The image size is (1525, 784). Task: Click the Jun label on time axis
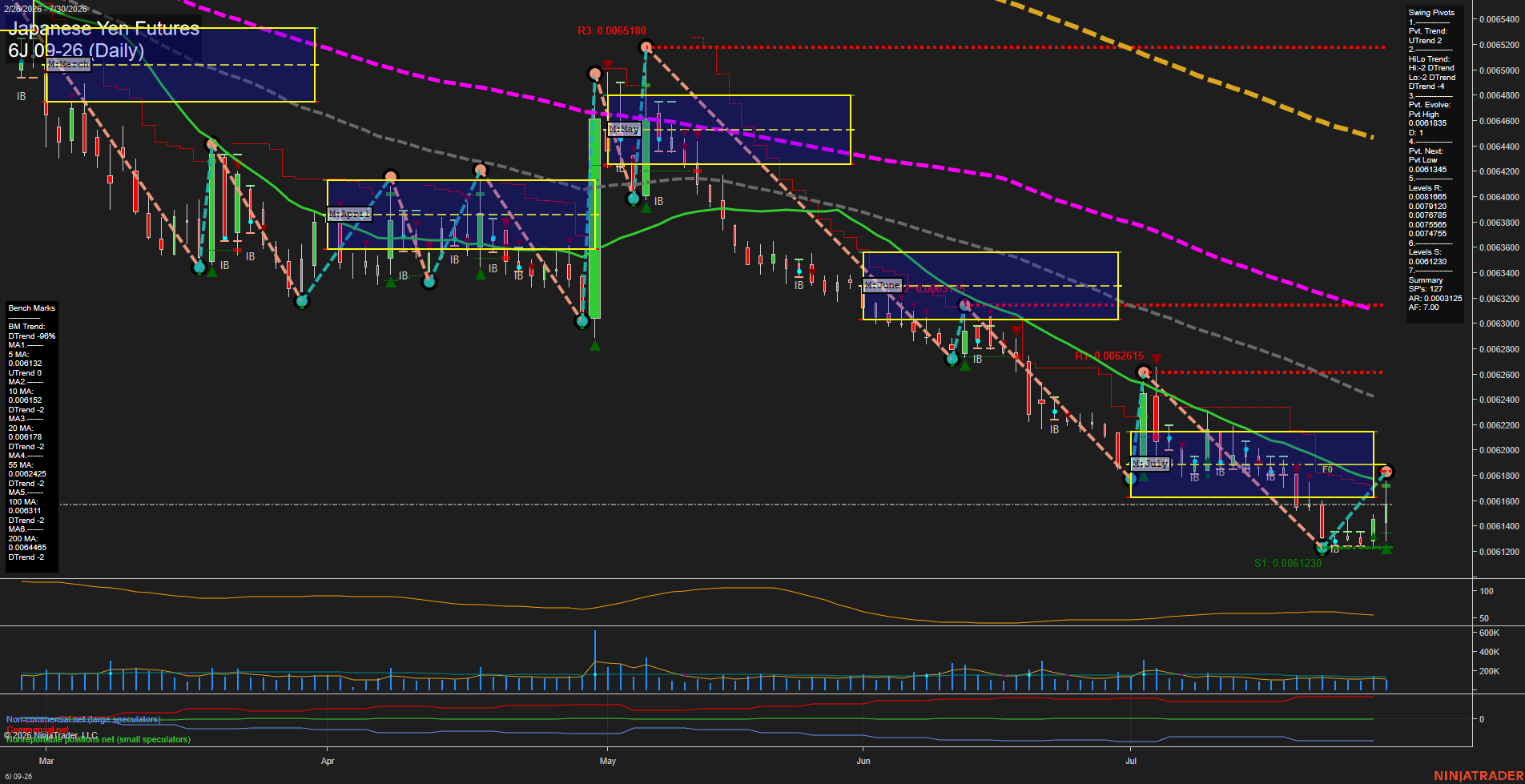[863, 761]
